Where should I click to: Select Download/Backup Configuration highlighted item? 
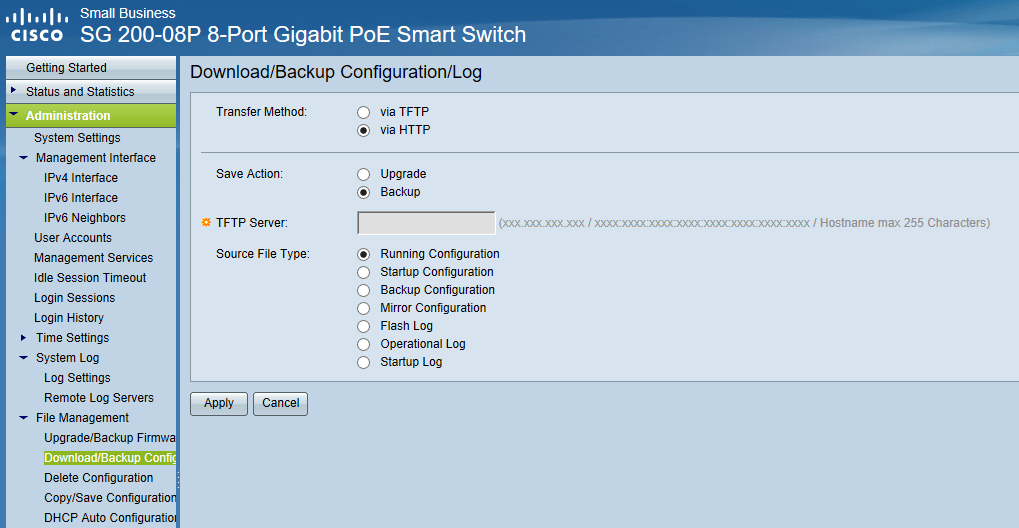tap(110, 458)
